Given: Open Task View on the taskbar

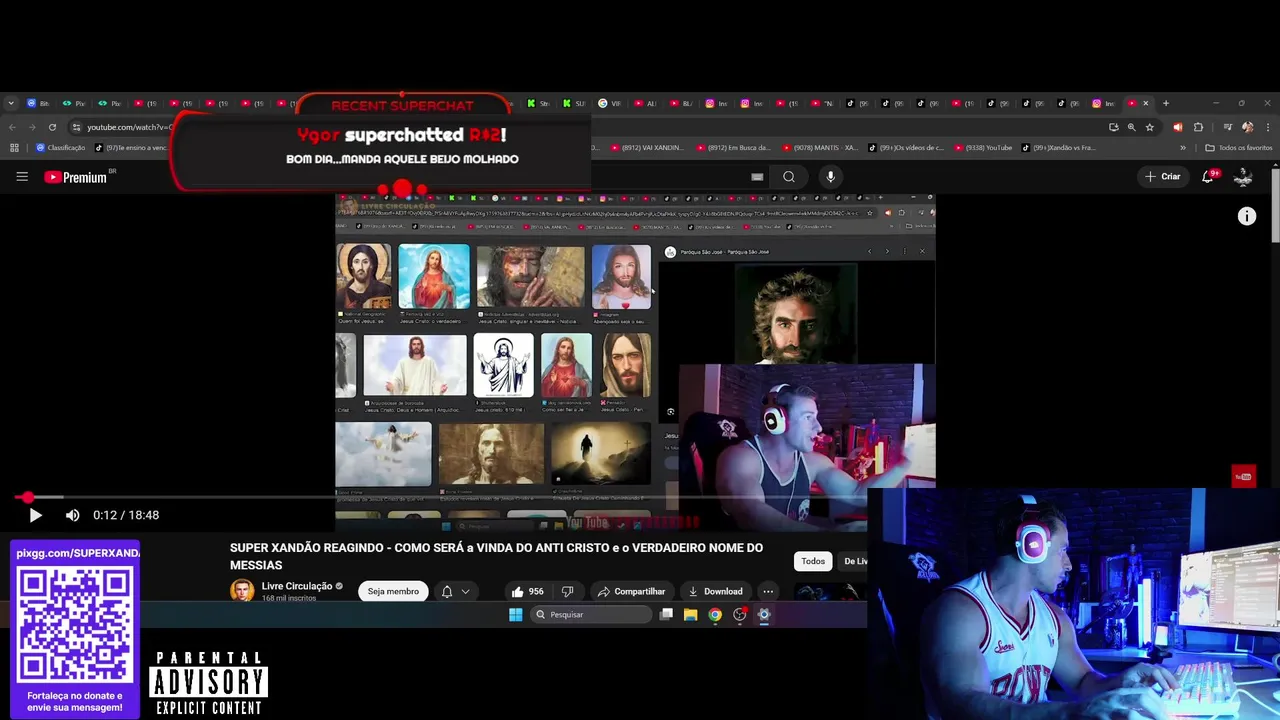Looking at the screenshot, I should (666, 615).
